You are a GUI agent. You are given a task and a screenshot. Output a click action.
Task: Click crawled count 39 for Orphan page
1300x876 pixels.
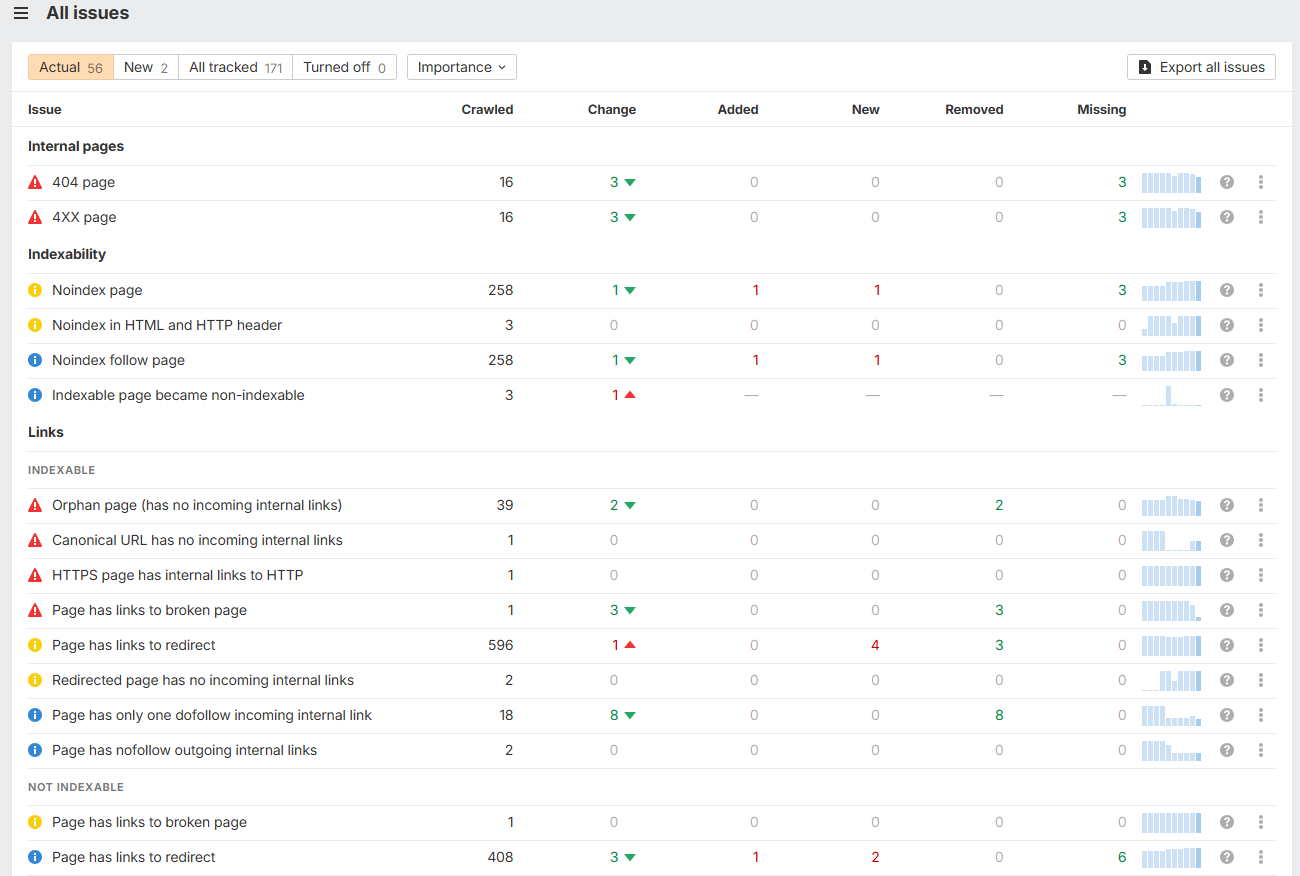click(x=505, y=505)
